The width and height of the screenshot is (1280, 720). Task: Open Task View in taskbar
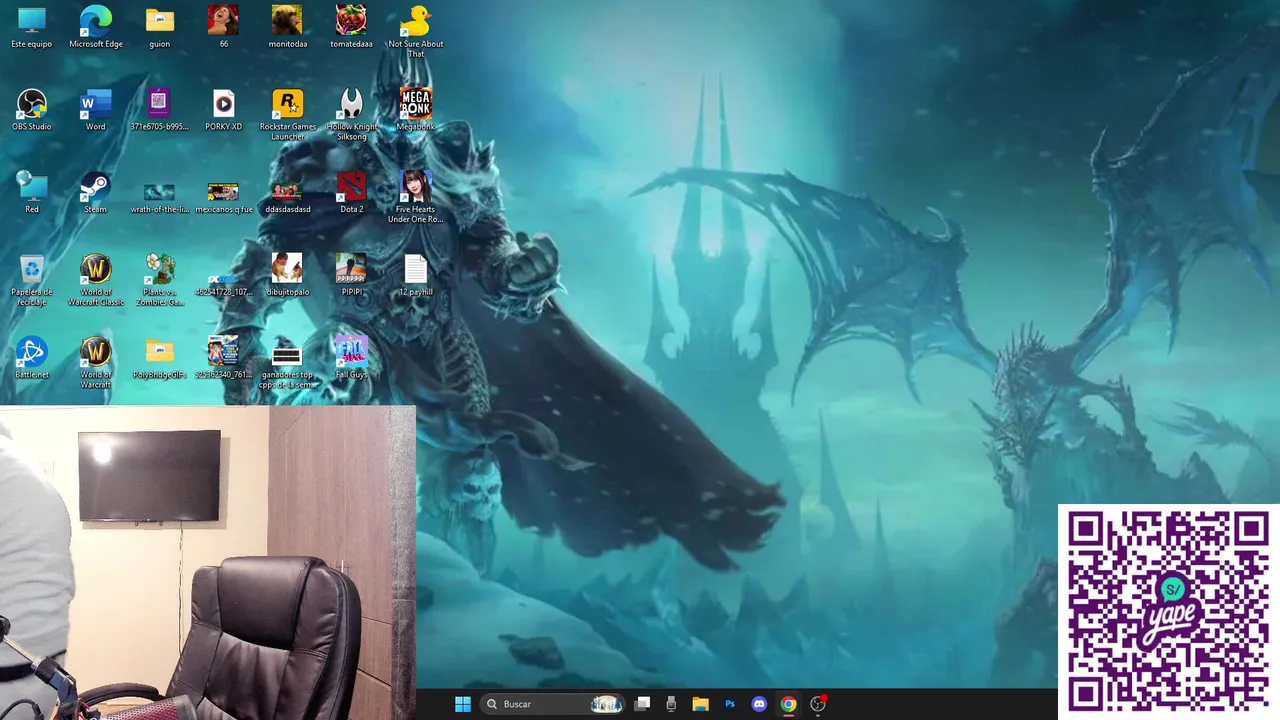[x=642, y=704]
